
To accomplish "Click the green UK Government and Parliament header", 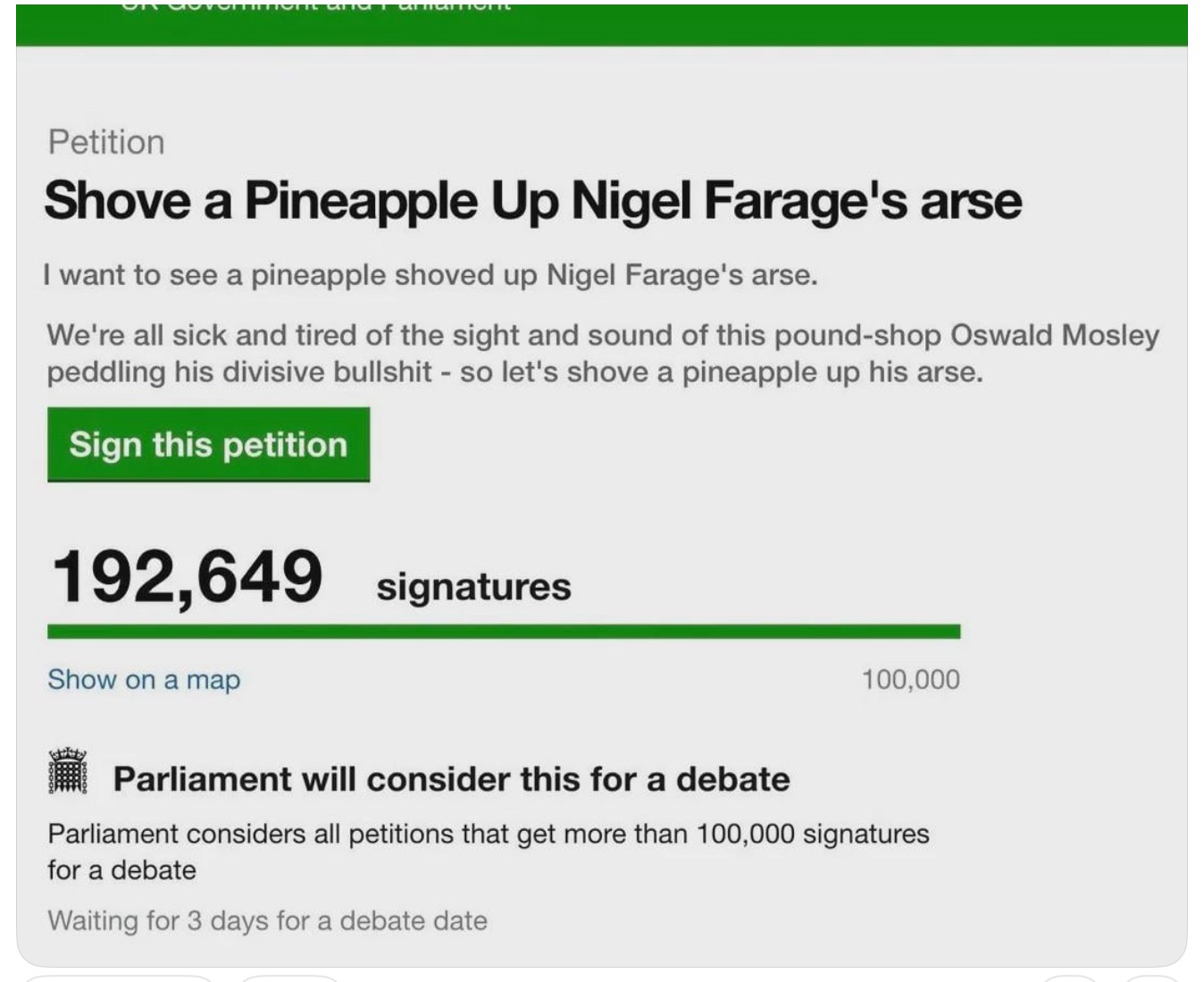I will point(602,23).
